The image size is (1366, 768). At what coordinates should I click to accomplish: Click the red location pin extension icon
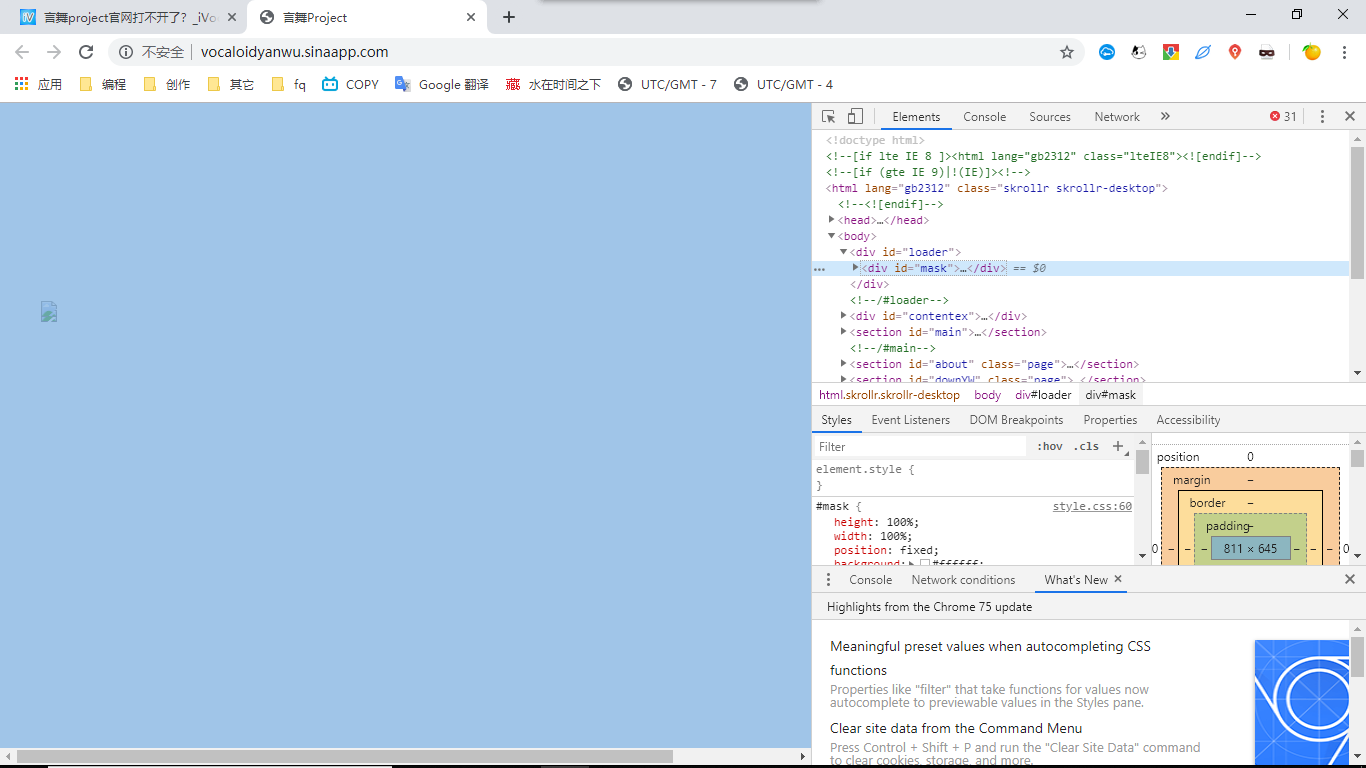tap(1235, 52)
